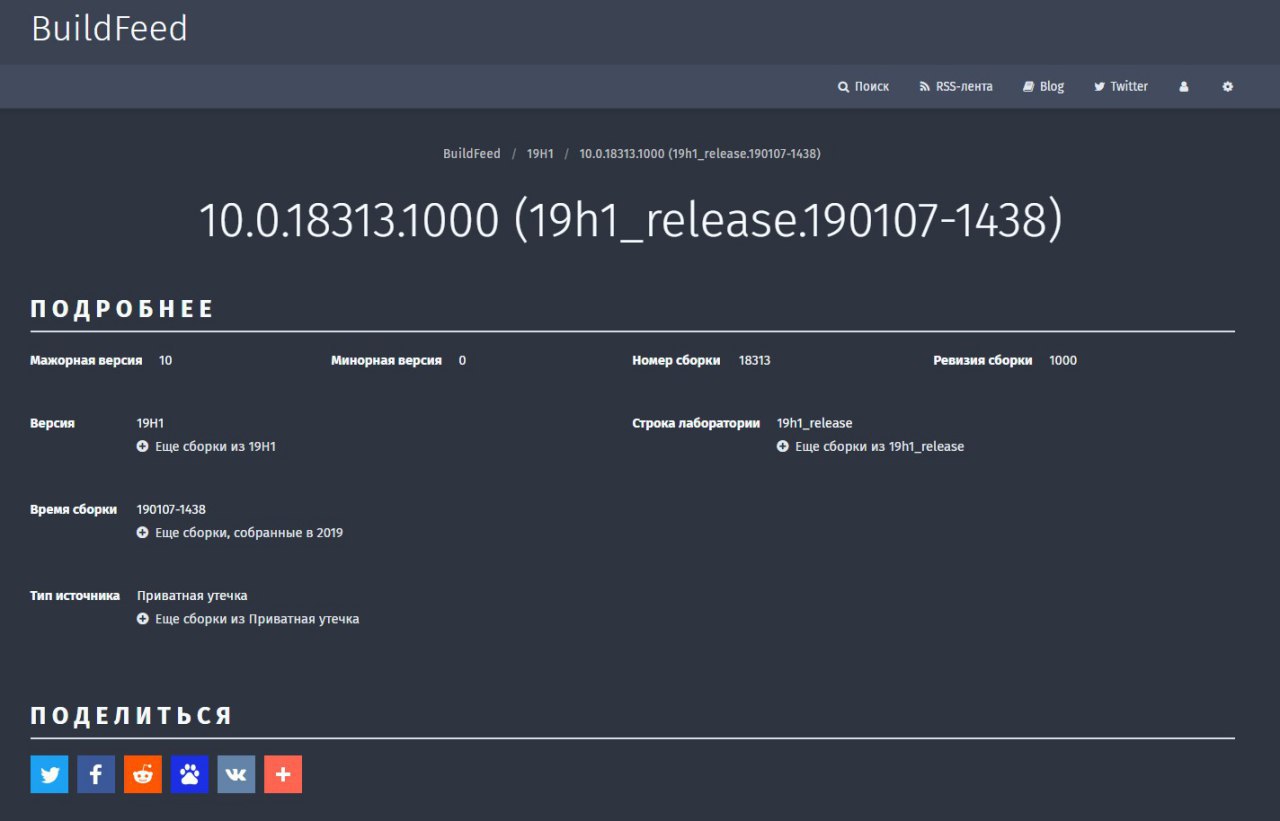Select Строка лаборатории value 19h1_release
Screen dimensions: 1280x821
point(814,424)
